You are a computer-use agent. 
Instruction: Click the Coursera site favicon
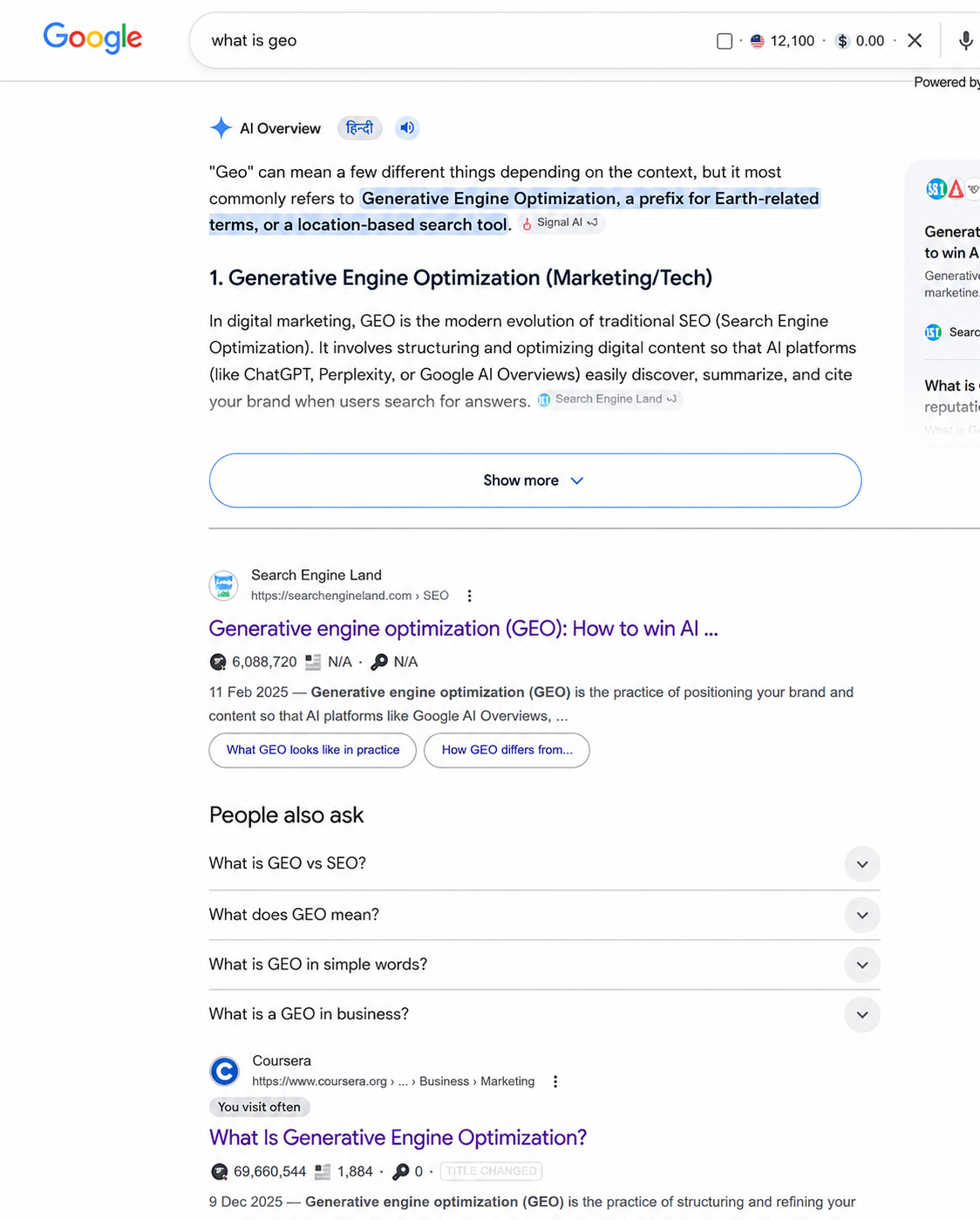tap(225, 1071)
